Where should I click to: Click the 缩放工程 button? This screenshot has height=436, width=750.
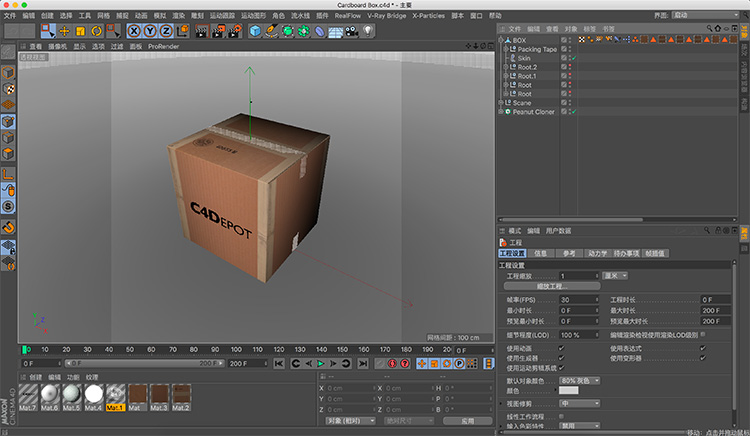[x=552, y=286]
